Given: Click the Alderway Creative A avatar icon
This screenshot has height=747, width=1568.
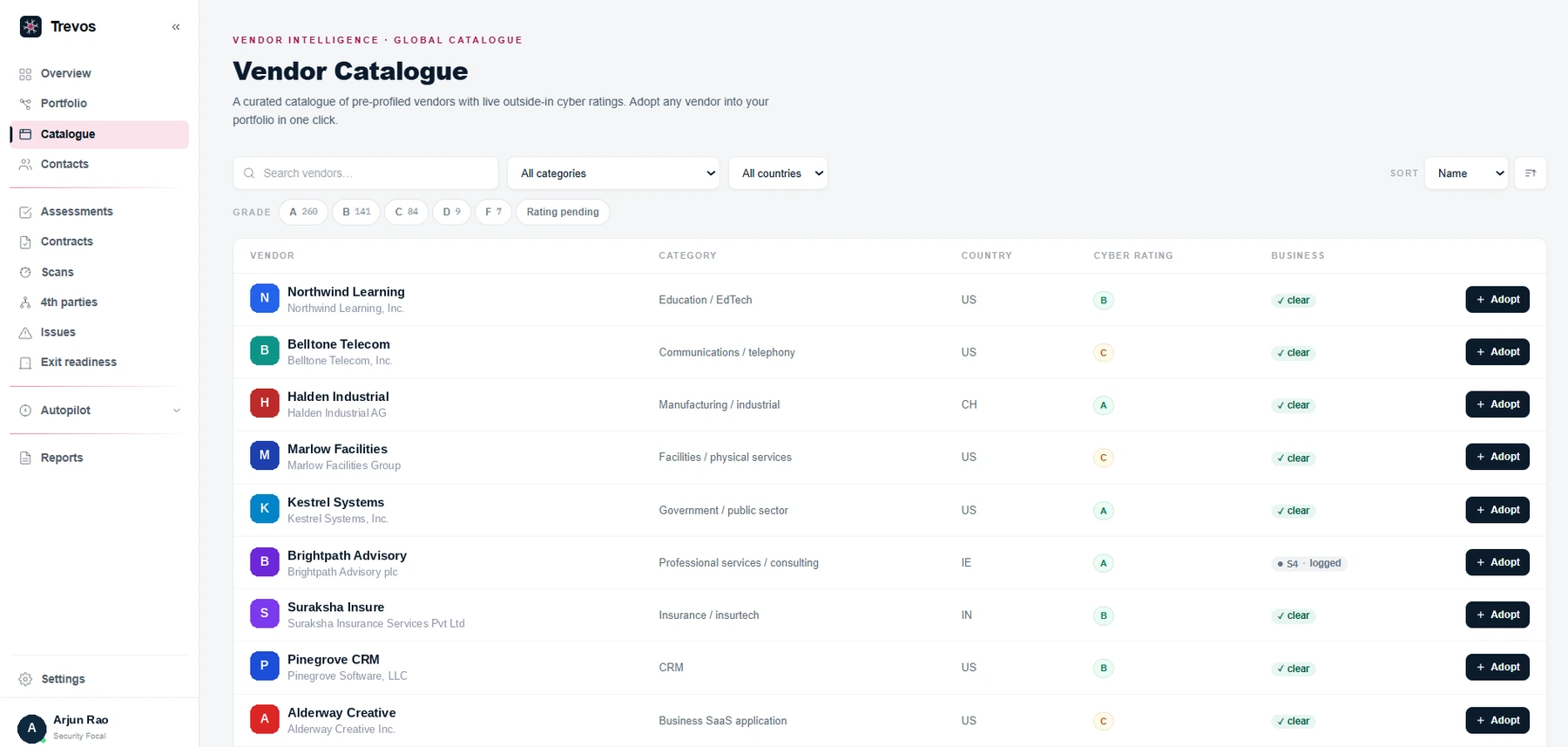Looking at the screenshot, I should (265, 719).
